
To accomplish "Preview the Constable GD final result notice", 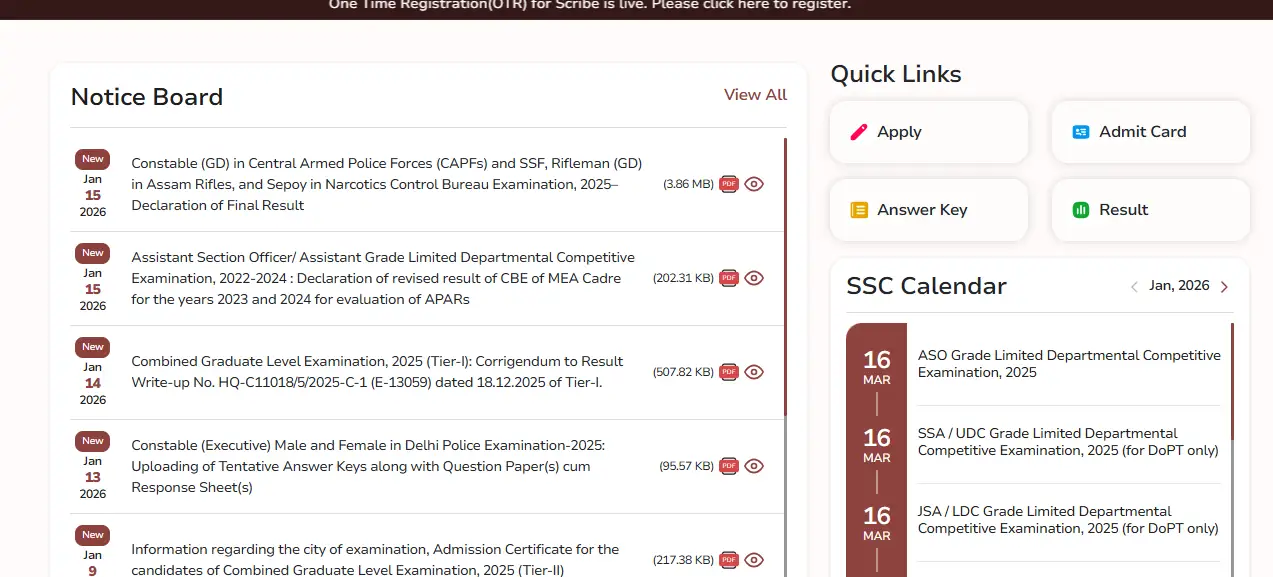I will pos(754,184).
